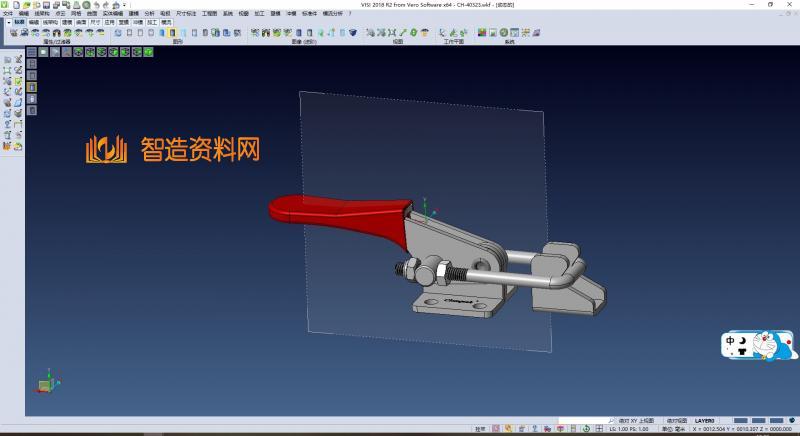This screenshot has height=436, width=800.
Task: Click the Save floppy-disk icon in the quick access bar
Action: tap(46, 5)
